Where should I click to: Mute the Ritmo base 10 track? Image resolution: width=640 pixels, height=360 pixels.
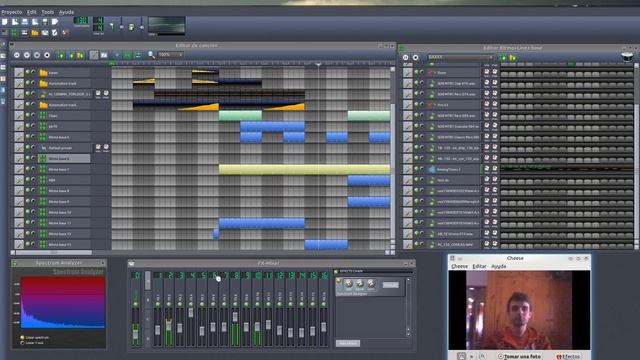(28, 212)
